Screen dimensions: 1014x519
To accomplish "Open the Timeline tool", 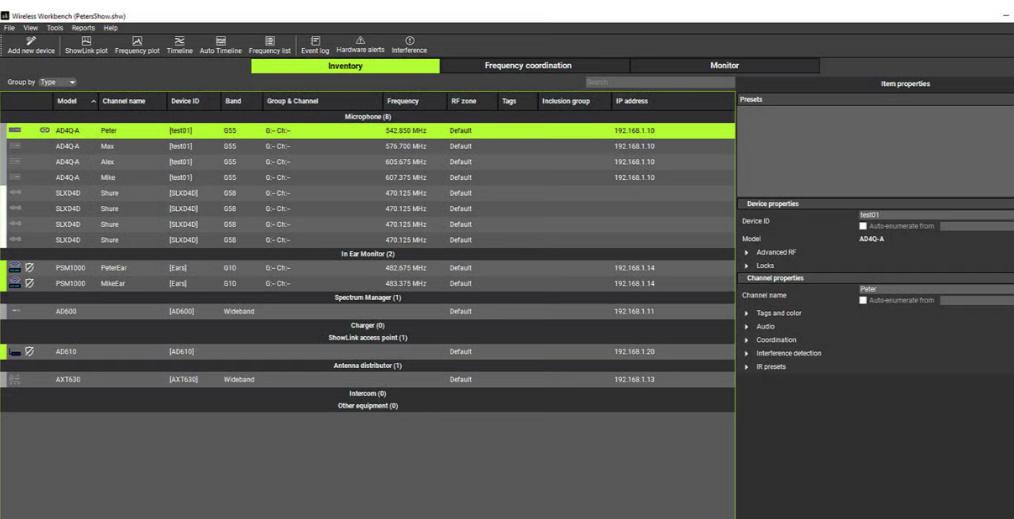I will [180, 45].
